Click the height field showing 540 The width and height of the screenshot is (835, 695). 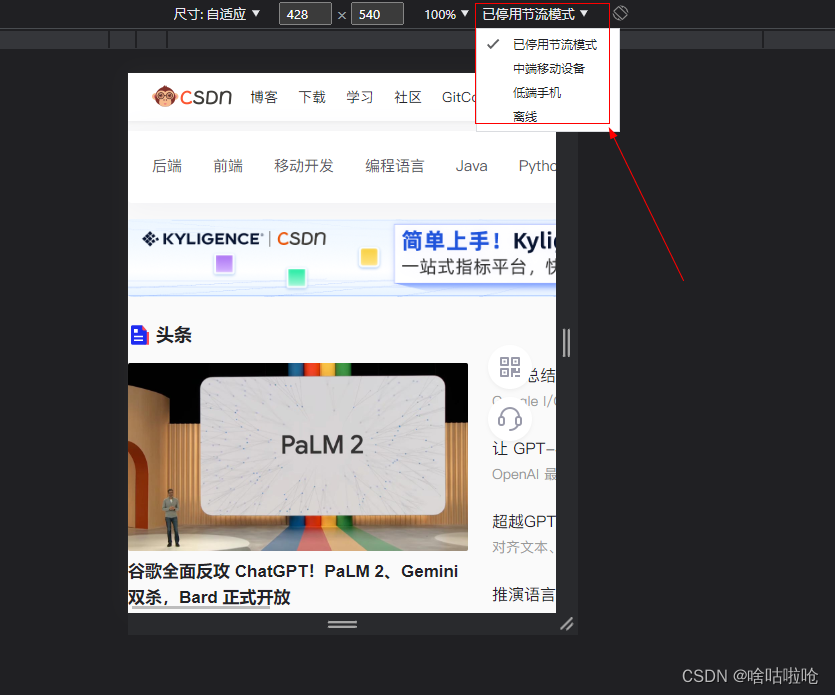pos(378,14)
